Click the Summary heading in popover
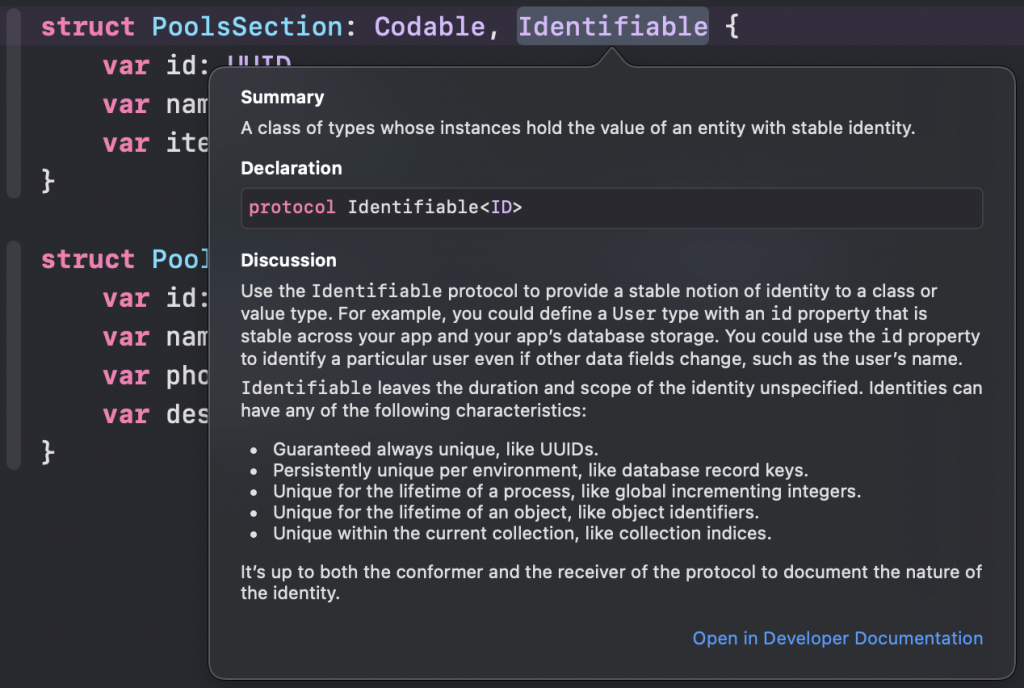Image resolution: width=1024 pixels, height=688 pixels. [282, 98]
